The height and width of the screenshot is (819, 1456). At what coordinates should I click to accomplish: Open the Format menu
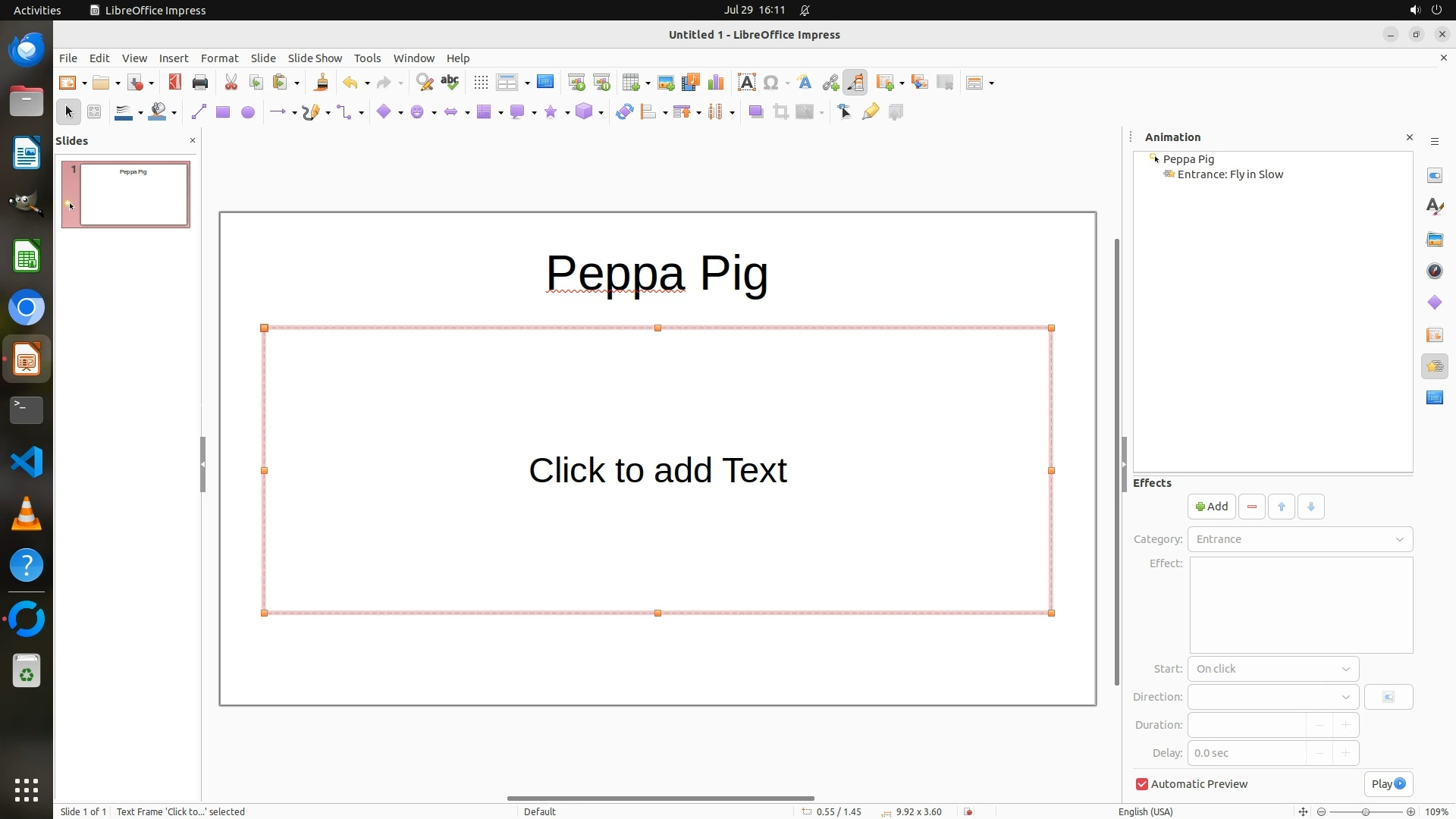pos(219,58)
